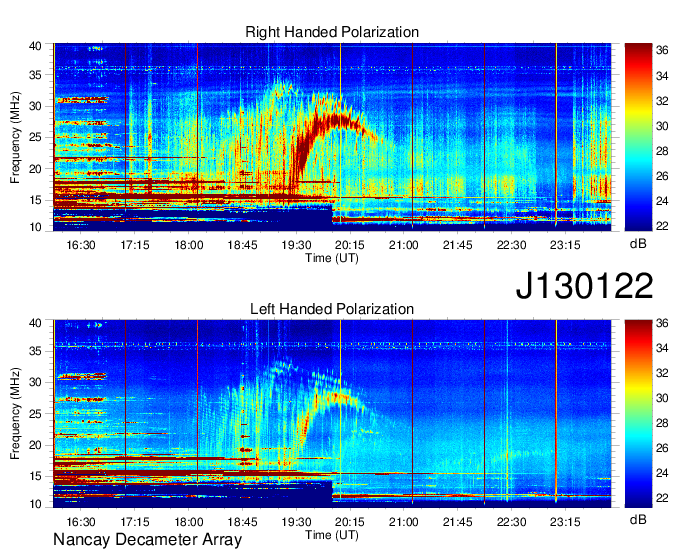Click the yellow vertical line near 23:15 in bottom plot

[x=556, y=412]
